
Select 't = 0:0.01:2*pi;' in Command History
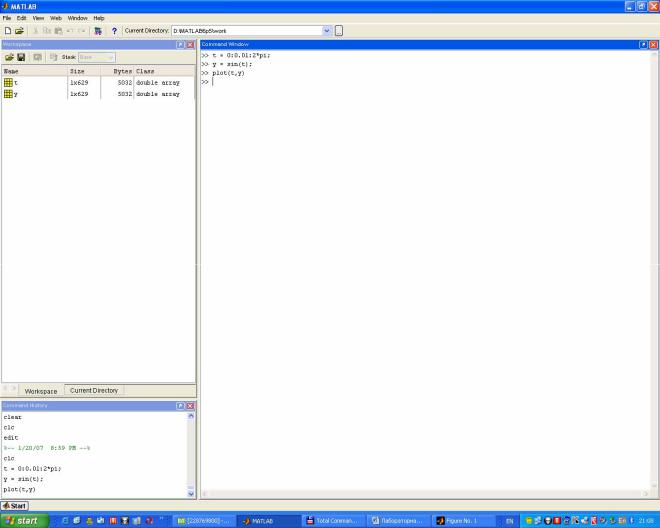(32, 468)
